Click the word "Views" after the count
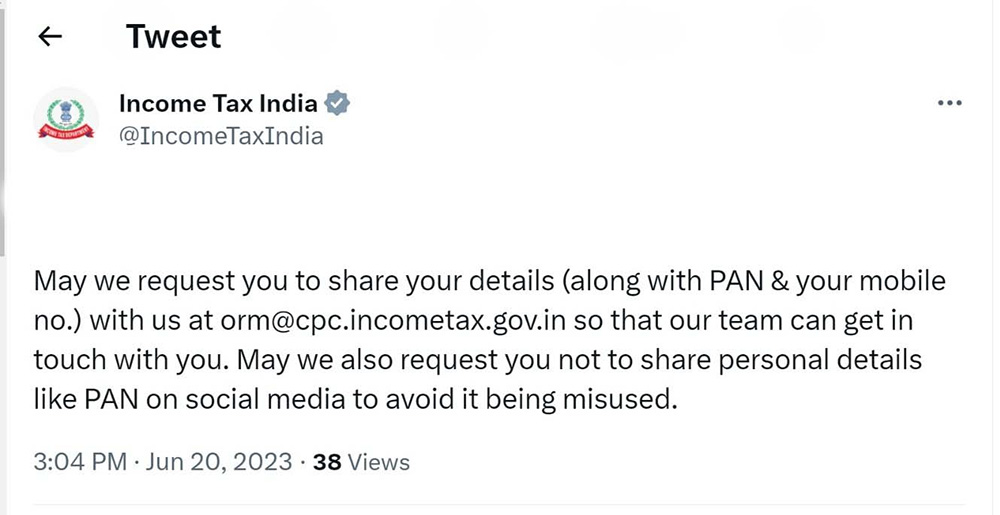The width and height of the screenshot is (1000, 515). click(378, 462)
